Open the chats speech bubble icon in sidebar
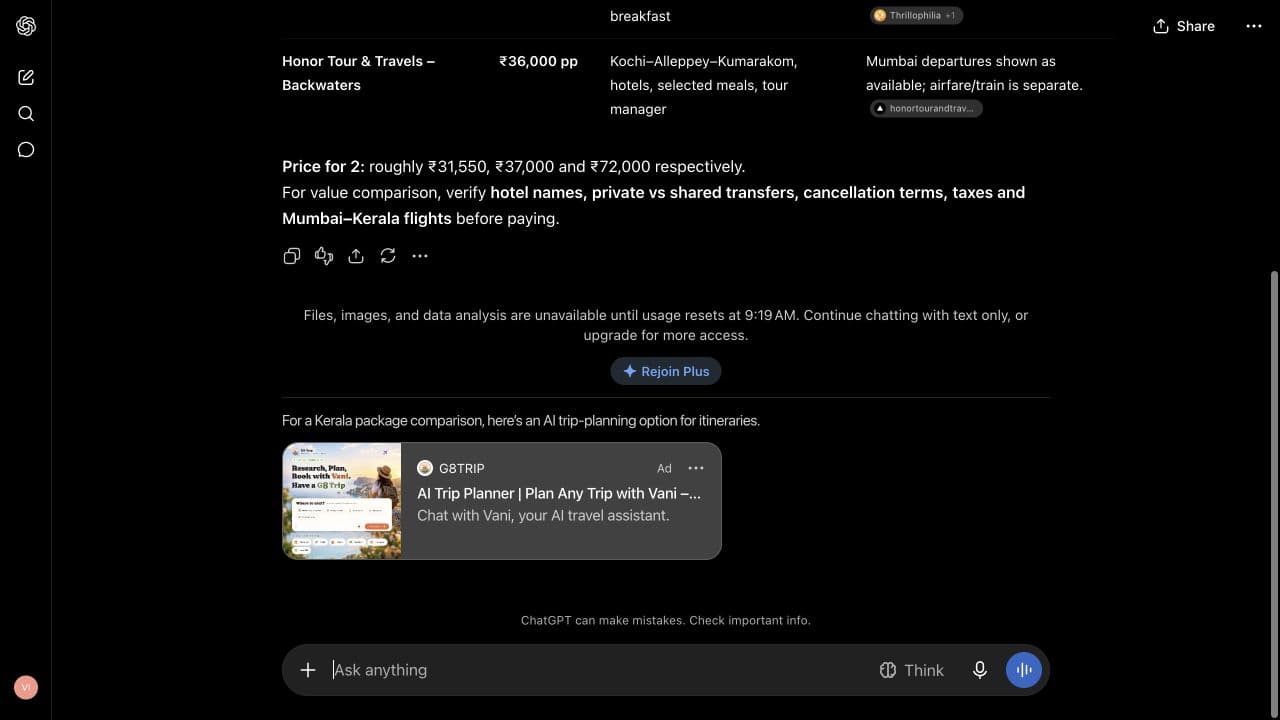The height and width of the screenshot is (720, 1280). [x=26, y=150]
